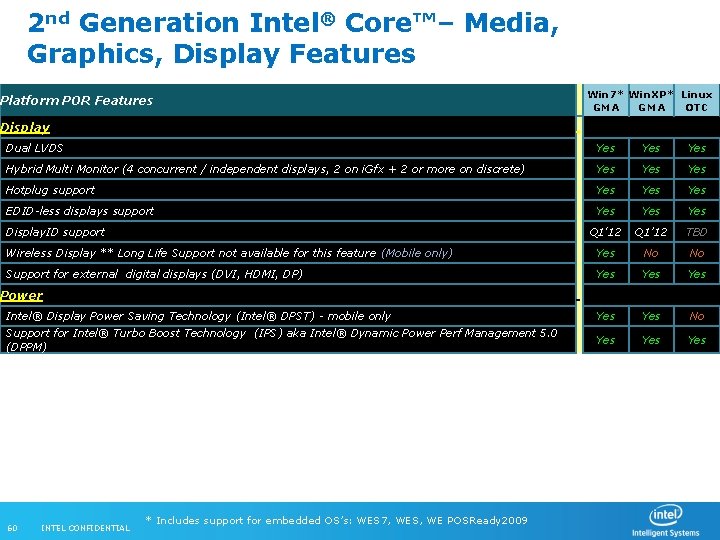Click Linux "Yes" cell for external digital displays
The height and width of the screenshot is (540, 720).
697,274
